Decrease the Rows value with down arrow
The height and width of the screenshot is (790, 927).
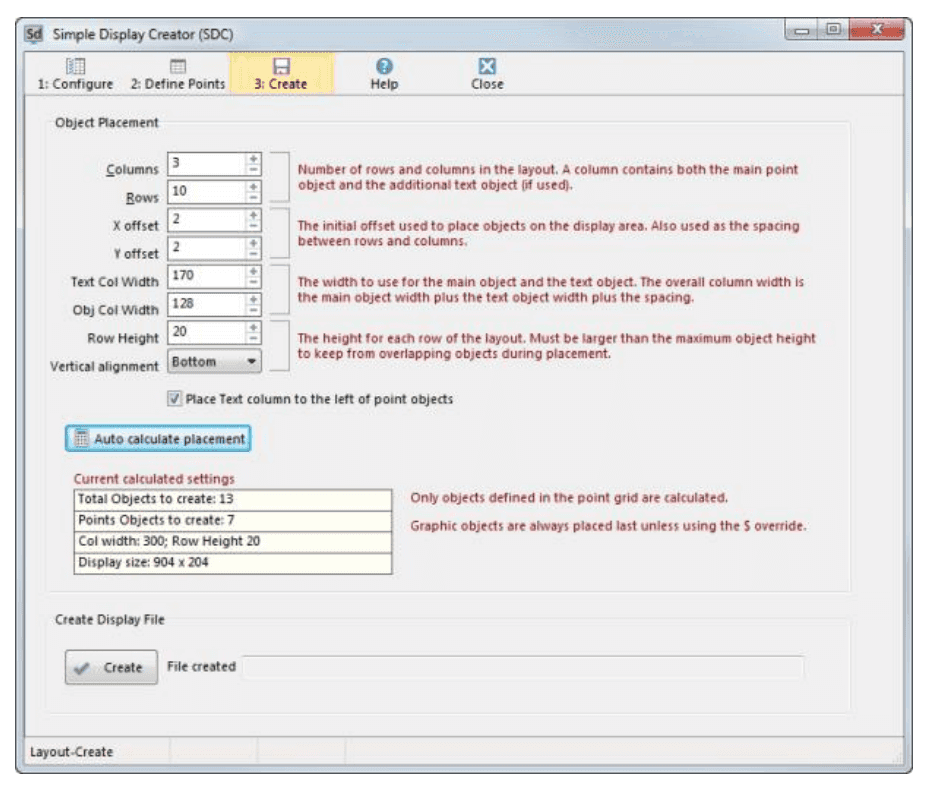coord(253,198)
